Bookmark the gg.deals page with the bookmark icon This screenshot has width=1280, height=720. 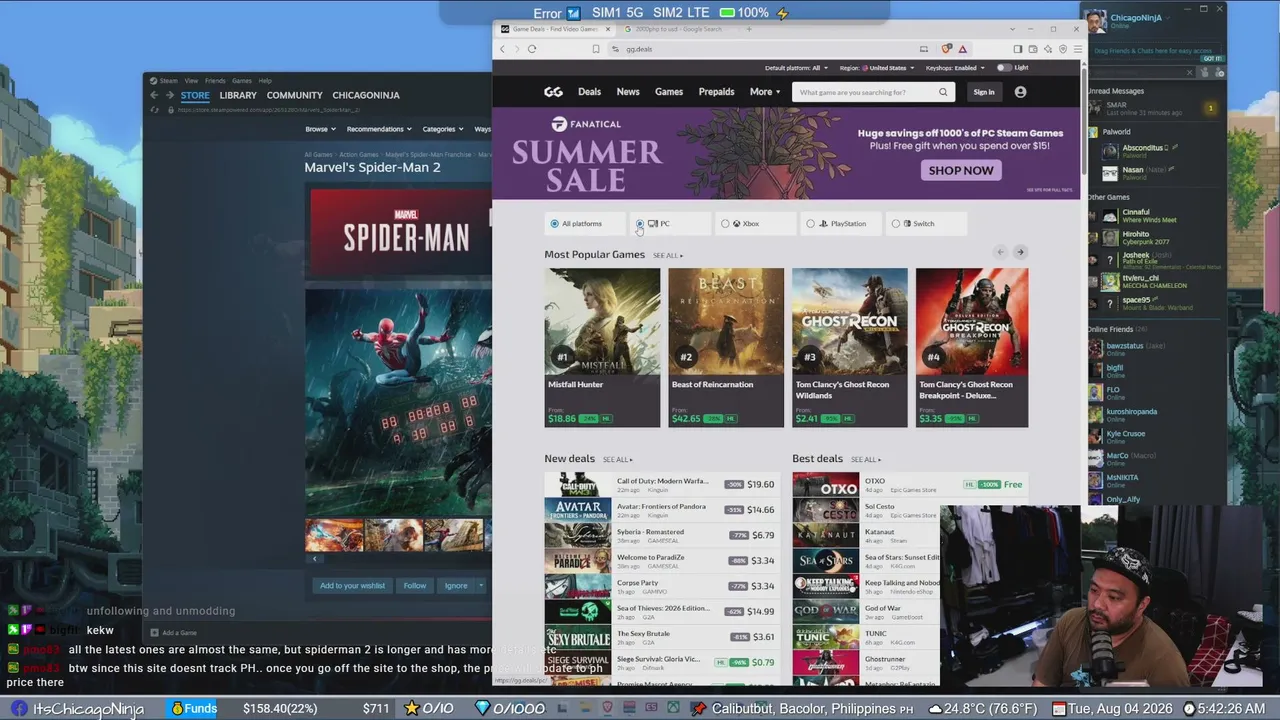[x=596, y=49]
